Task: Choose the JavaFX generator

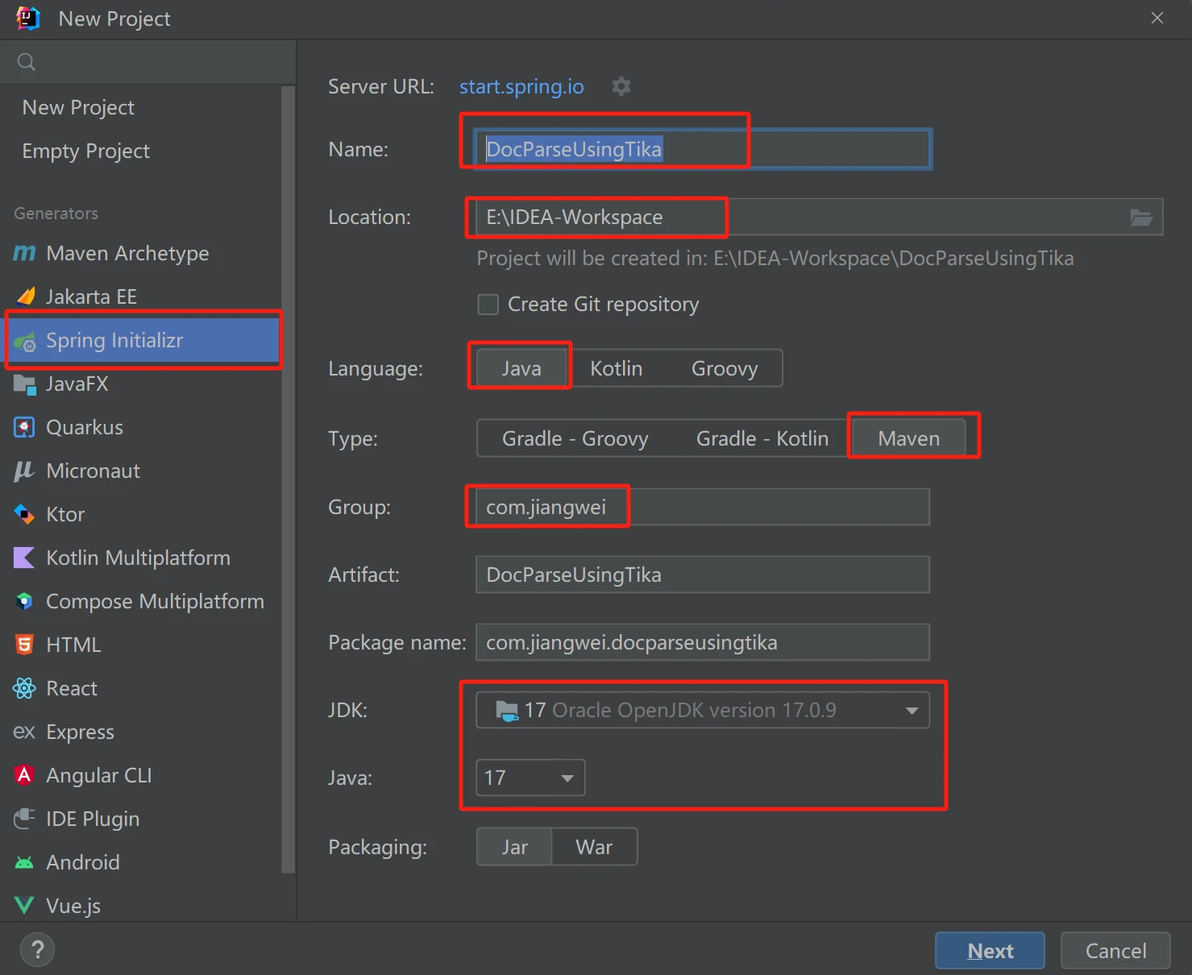Action: 77,384
